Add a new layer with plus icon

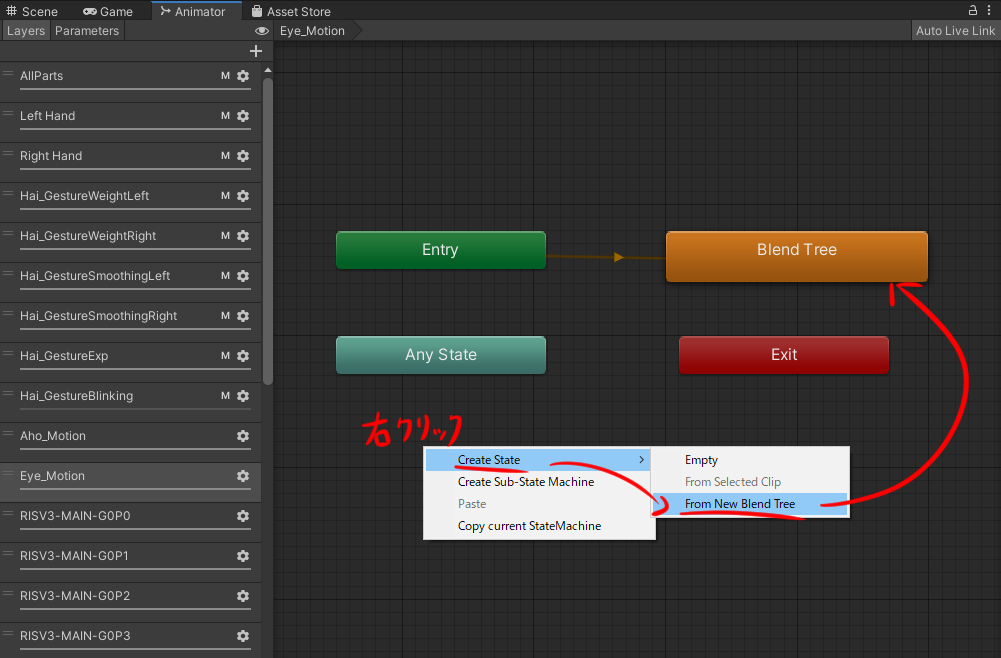pos(256,51)
